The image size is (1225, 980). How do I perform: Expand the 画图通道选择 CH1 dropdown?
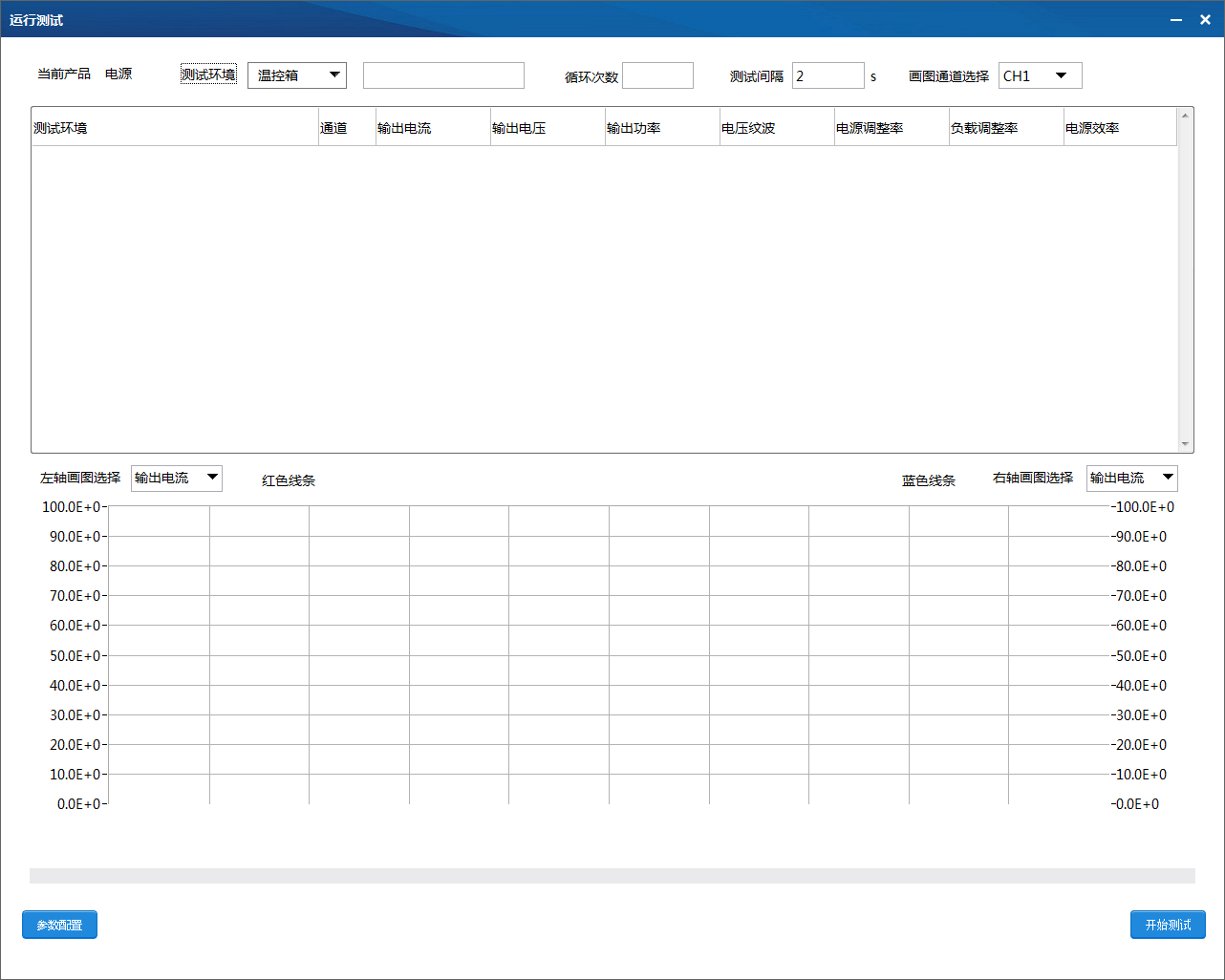point(1041,75)
